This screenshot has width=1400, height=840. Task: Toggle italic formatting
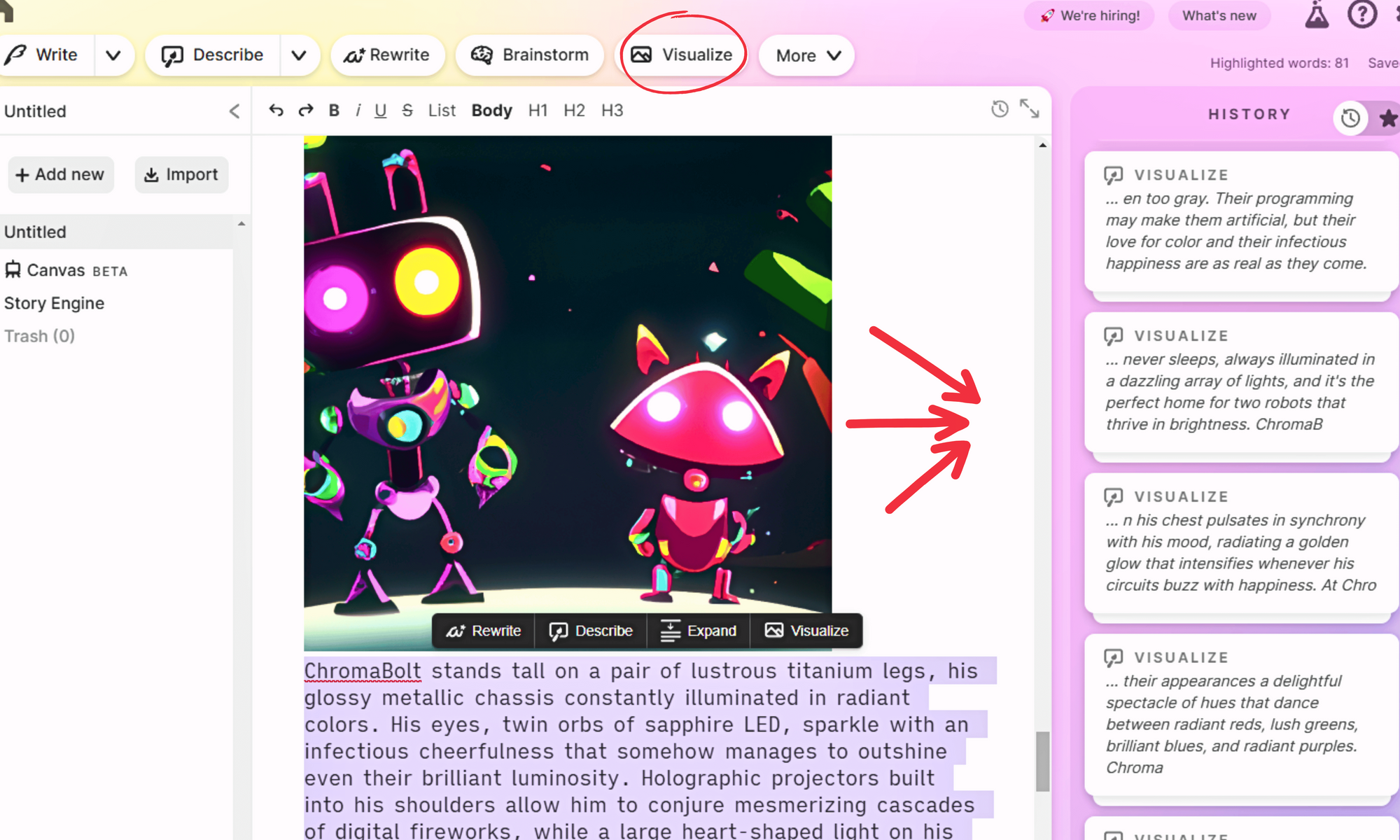point(358,111)
